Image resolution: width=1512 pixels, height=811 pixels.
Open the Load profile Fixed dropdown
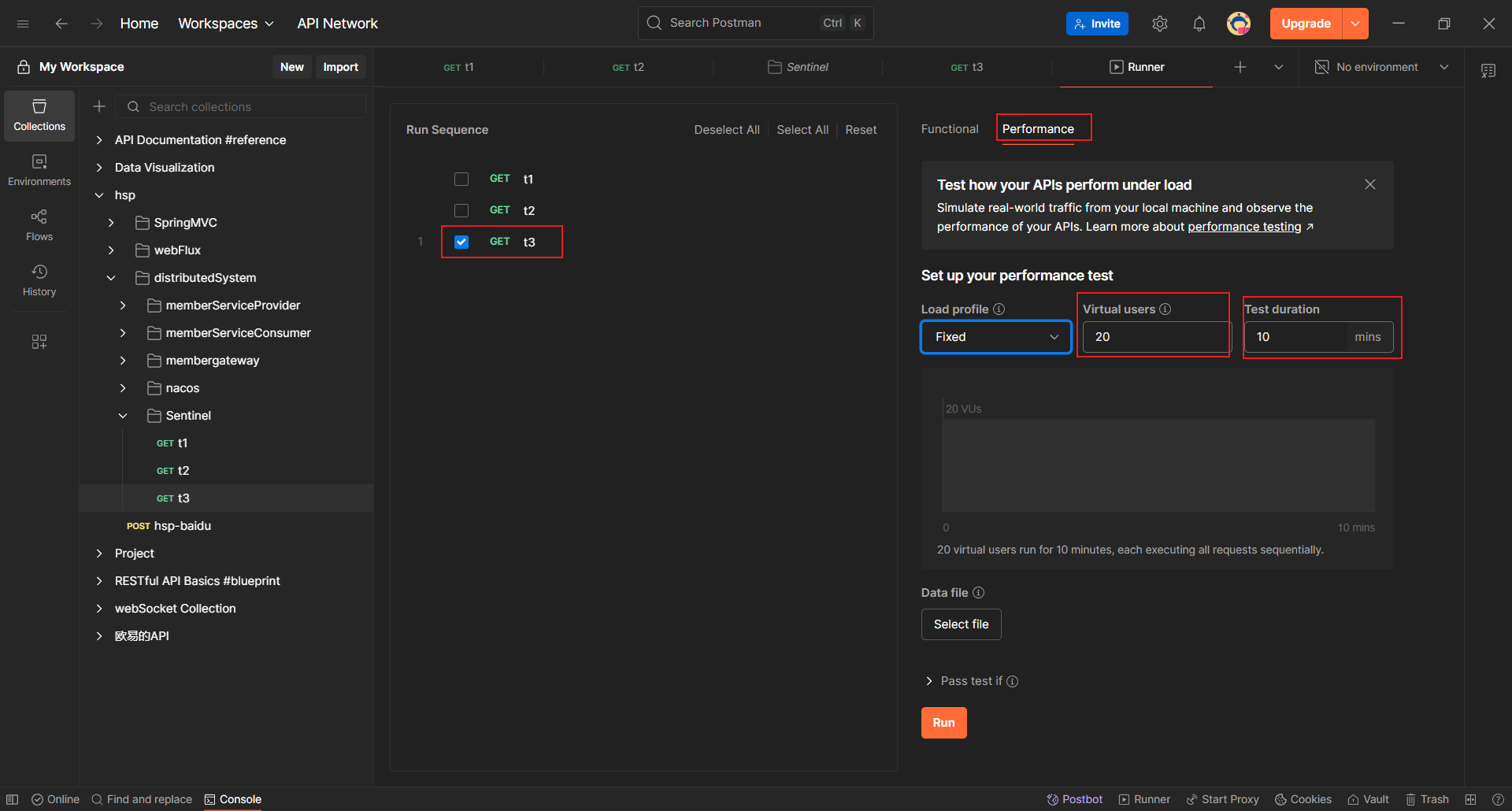(x=995, y=337)
